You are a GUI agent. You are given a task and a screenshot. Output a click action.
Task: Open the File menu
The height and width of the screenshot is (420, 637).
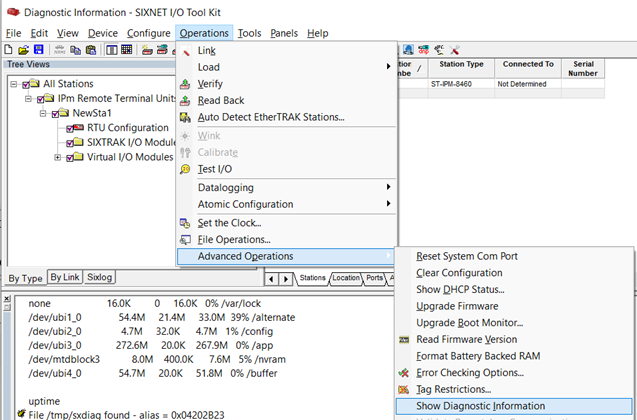[13, 33]
